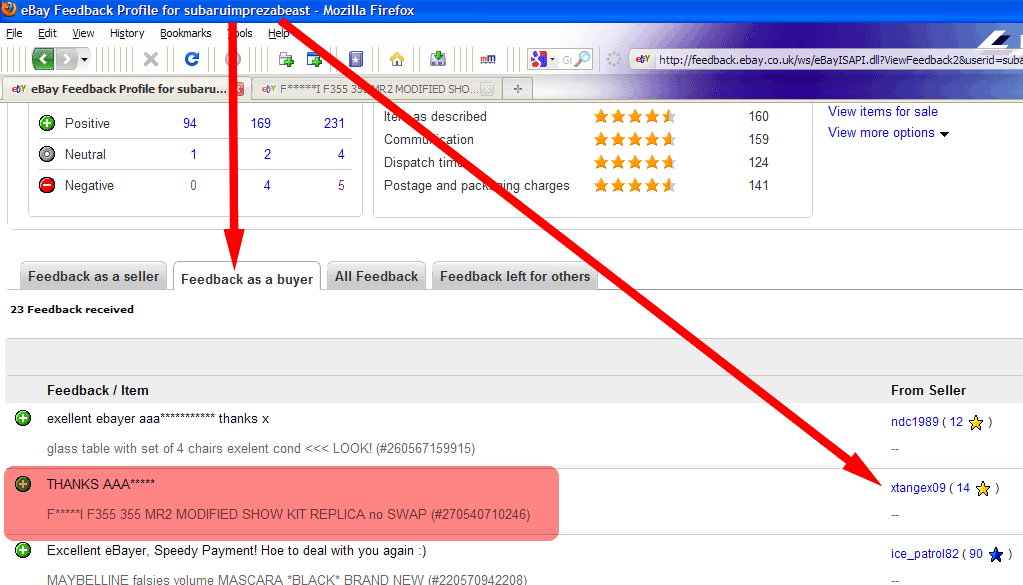Image resolution: width=1023 pixels, height=585 pixels.
Task: Click the Stop loading X icon
Action: click(151, 59)
